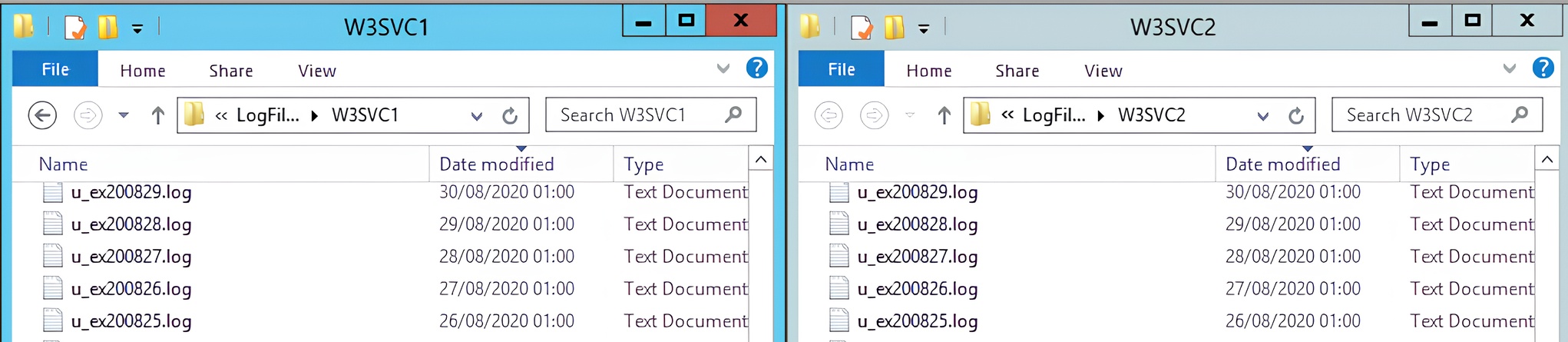Expand breadcrumb arrow before W3SVC2 in address bar
Viewport: 1568px width, 342px height.
tap(1101, 116)
